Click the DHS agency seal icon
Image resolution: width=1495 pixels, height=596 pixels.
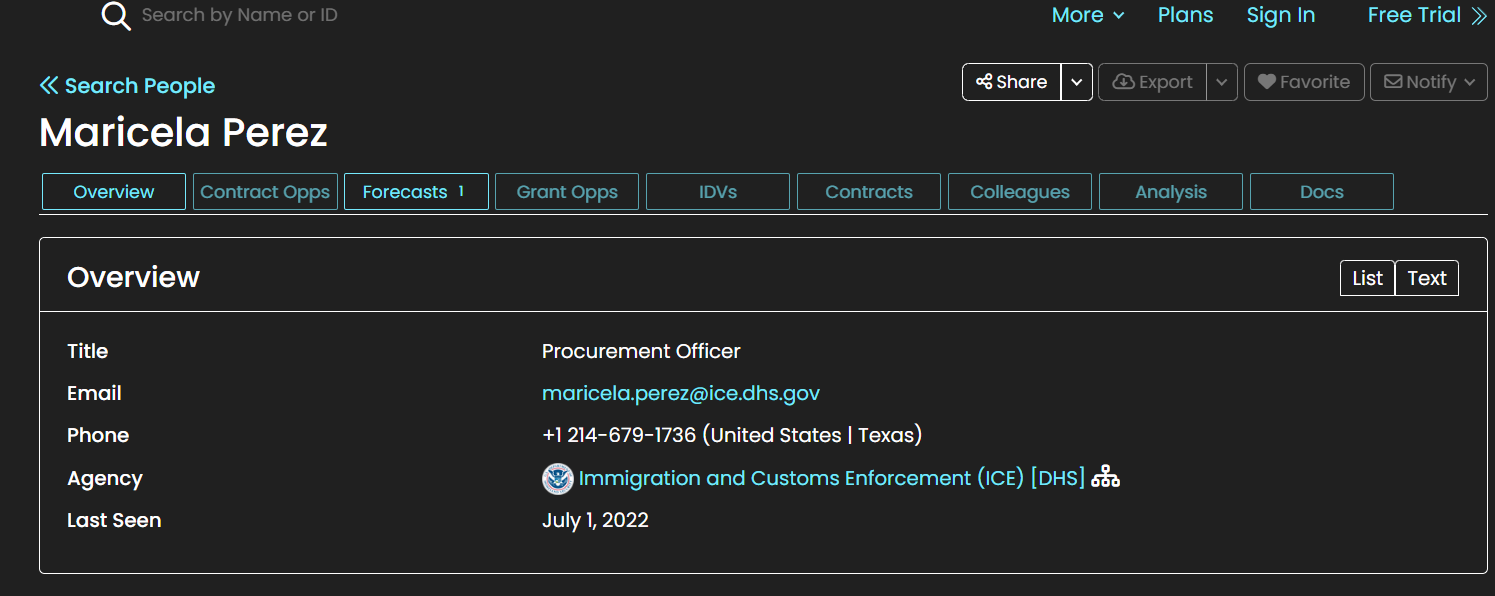point(557,478)
